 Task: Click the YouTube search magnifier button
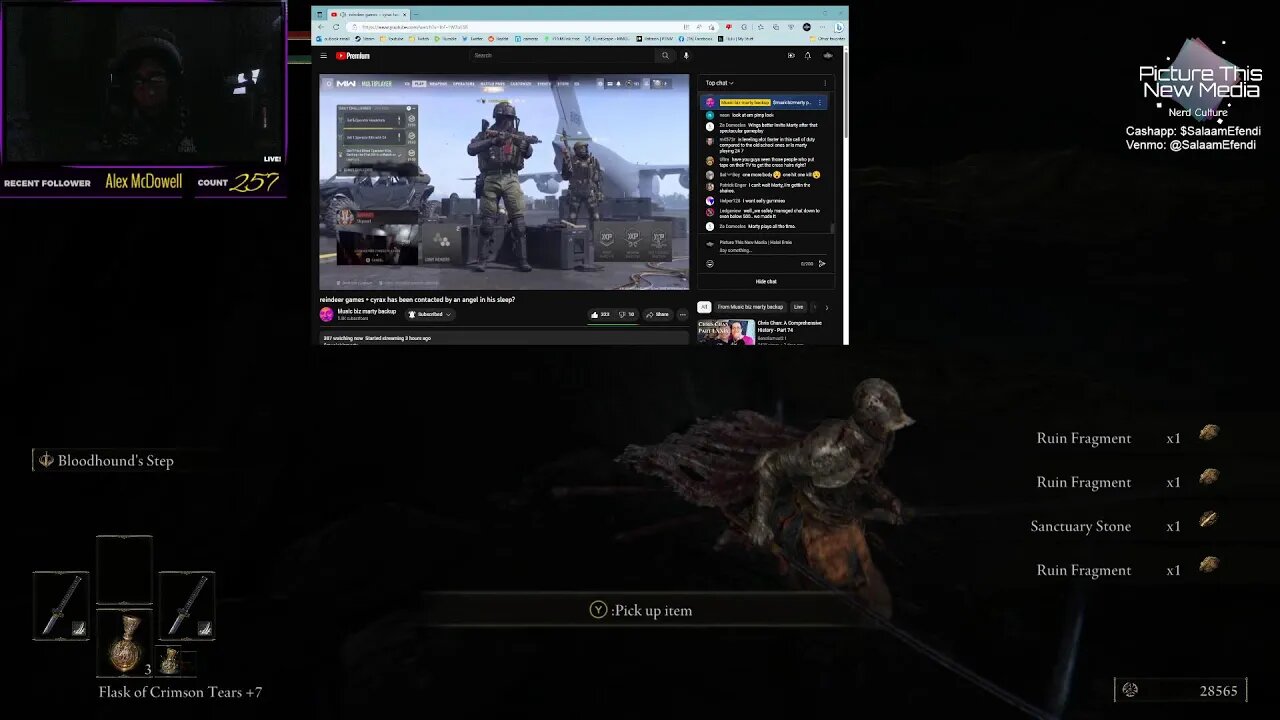(664, 56)
